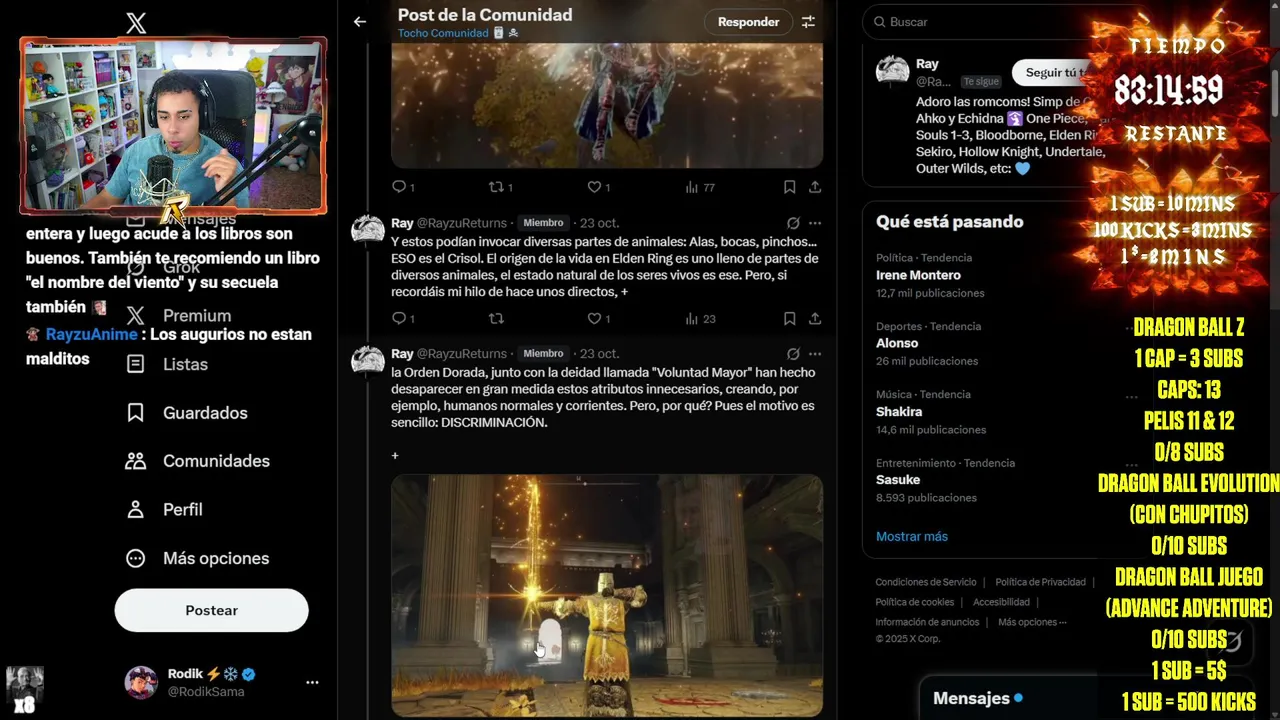Share the post with 77 views
The height and width of the screenshot is (720, 1280).
tap(815, 187)
